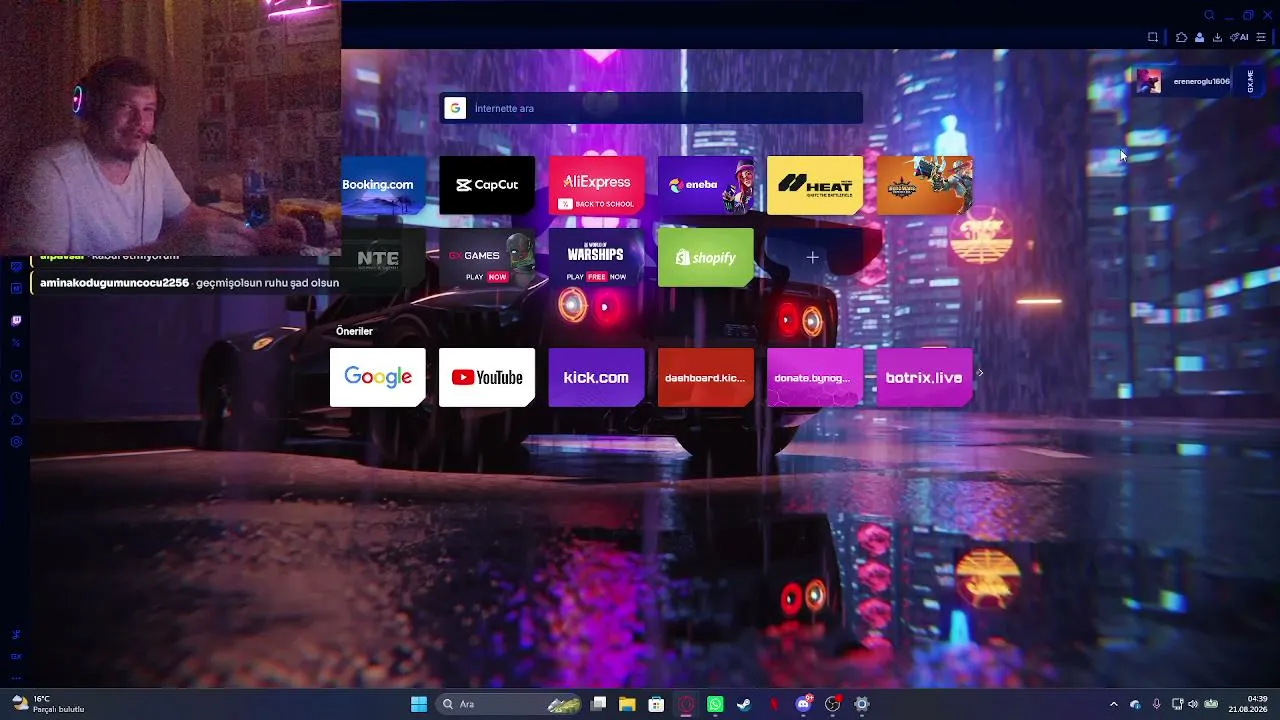The height and width of the screenshot is (720, 1280).
Task: Open the YouTube suggestion tile
Action: (x=487, y=377)
